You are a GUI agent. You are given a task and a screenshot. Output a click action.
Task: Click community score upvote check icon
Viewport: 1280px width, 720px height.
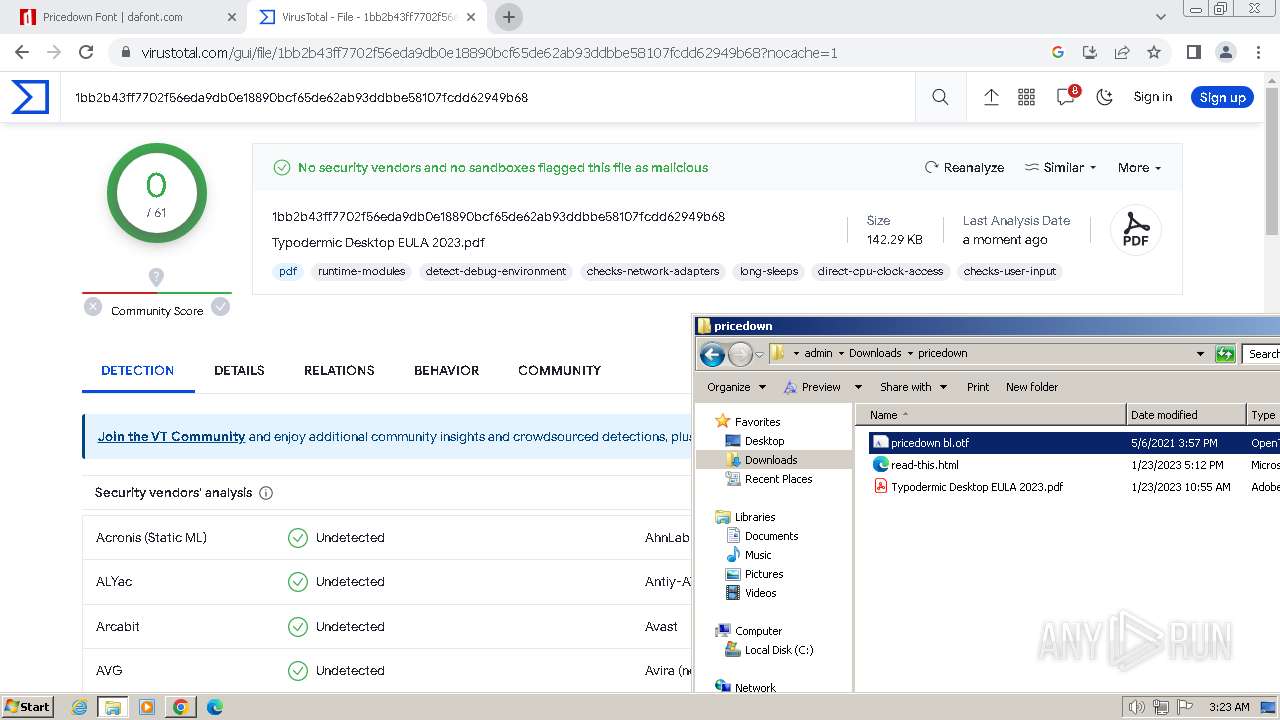point(220,307)
